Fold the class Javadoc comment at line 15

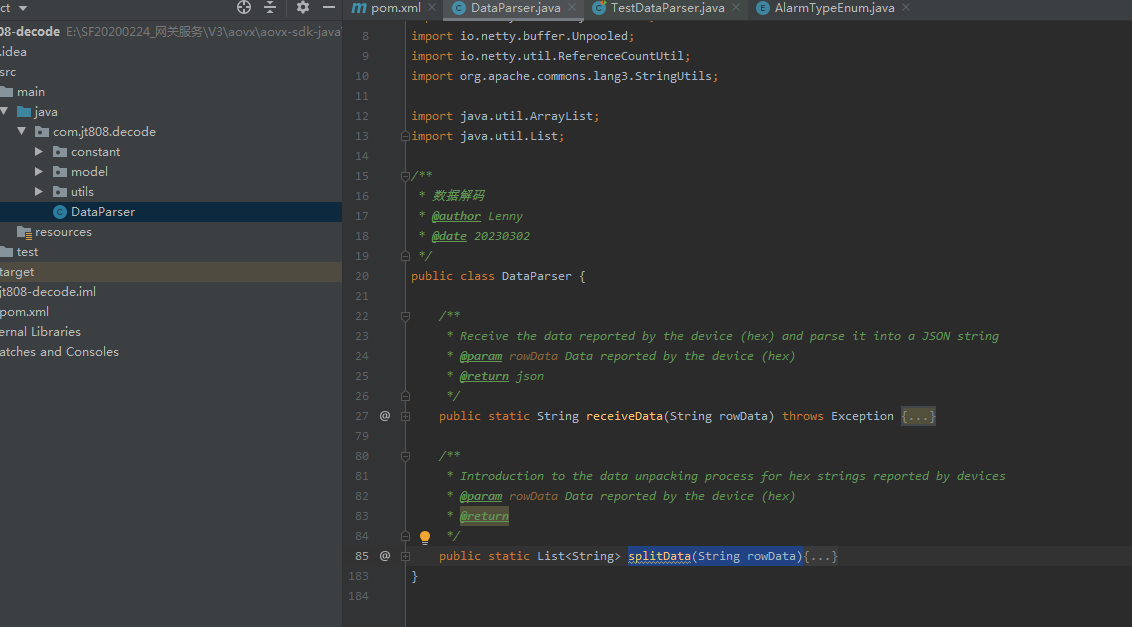coord(406,176)
